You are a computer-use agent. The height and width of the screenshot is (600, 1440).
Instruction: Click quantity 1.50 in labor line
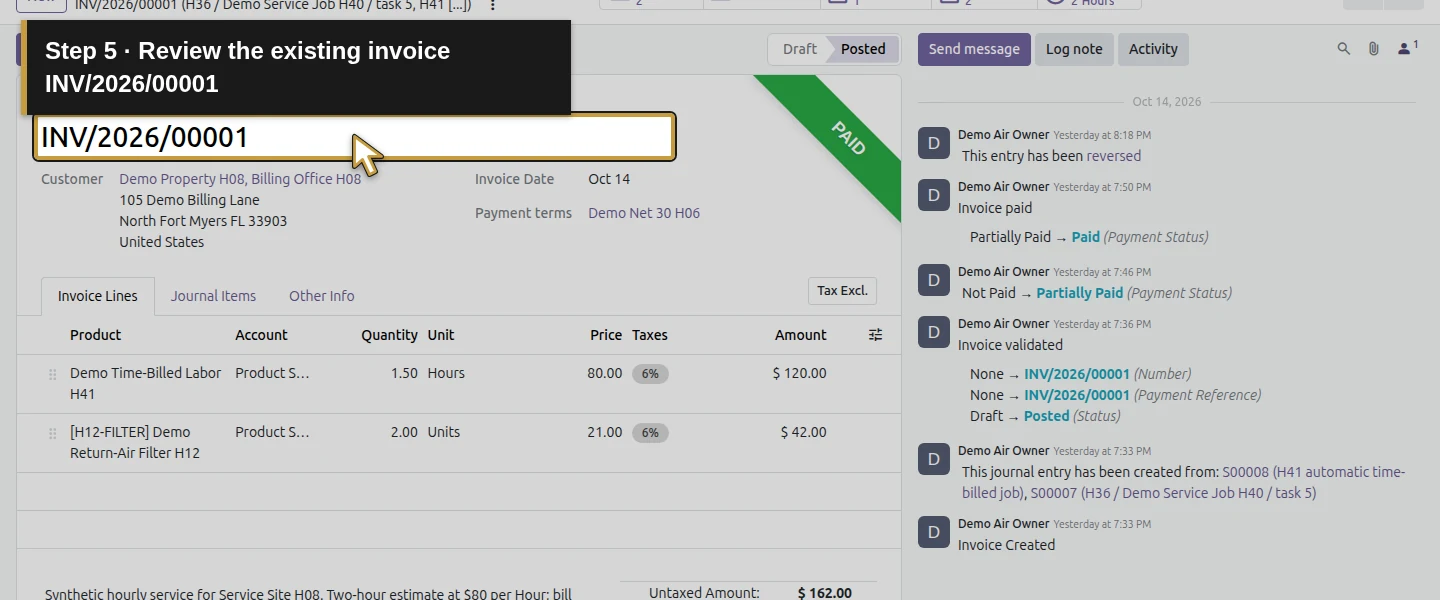404,373
